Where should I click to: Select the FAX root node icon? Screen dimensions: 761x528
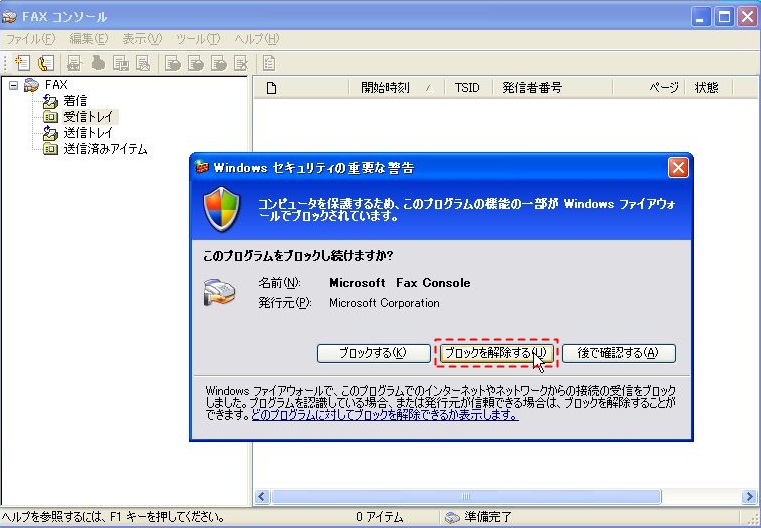tap(31, 85)
